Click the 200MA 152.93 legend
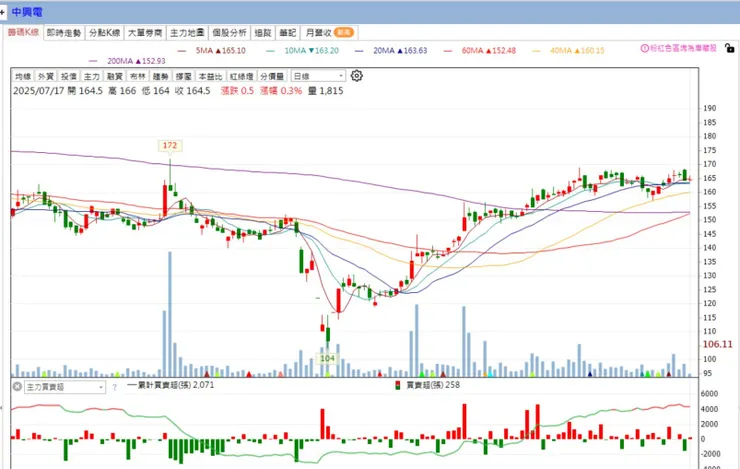Screen dimensions: 740x469 127,61
